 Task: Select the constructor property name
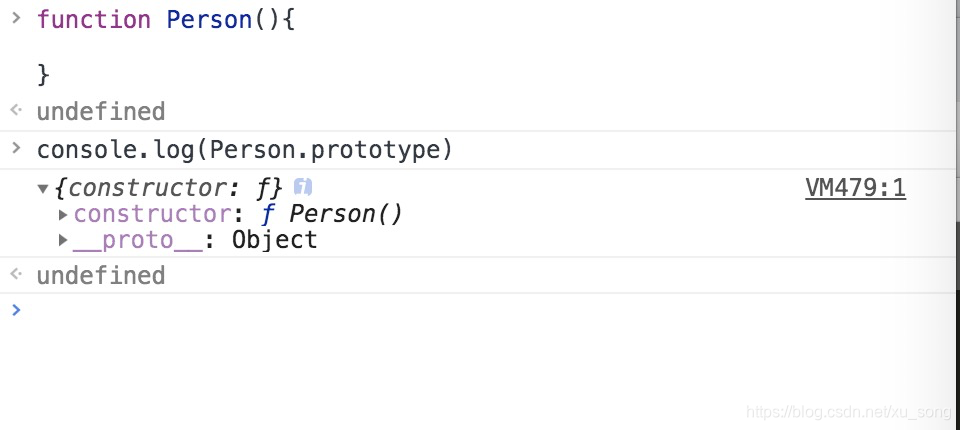pyautogui.click(x=152, y=214)
